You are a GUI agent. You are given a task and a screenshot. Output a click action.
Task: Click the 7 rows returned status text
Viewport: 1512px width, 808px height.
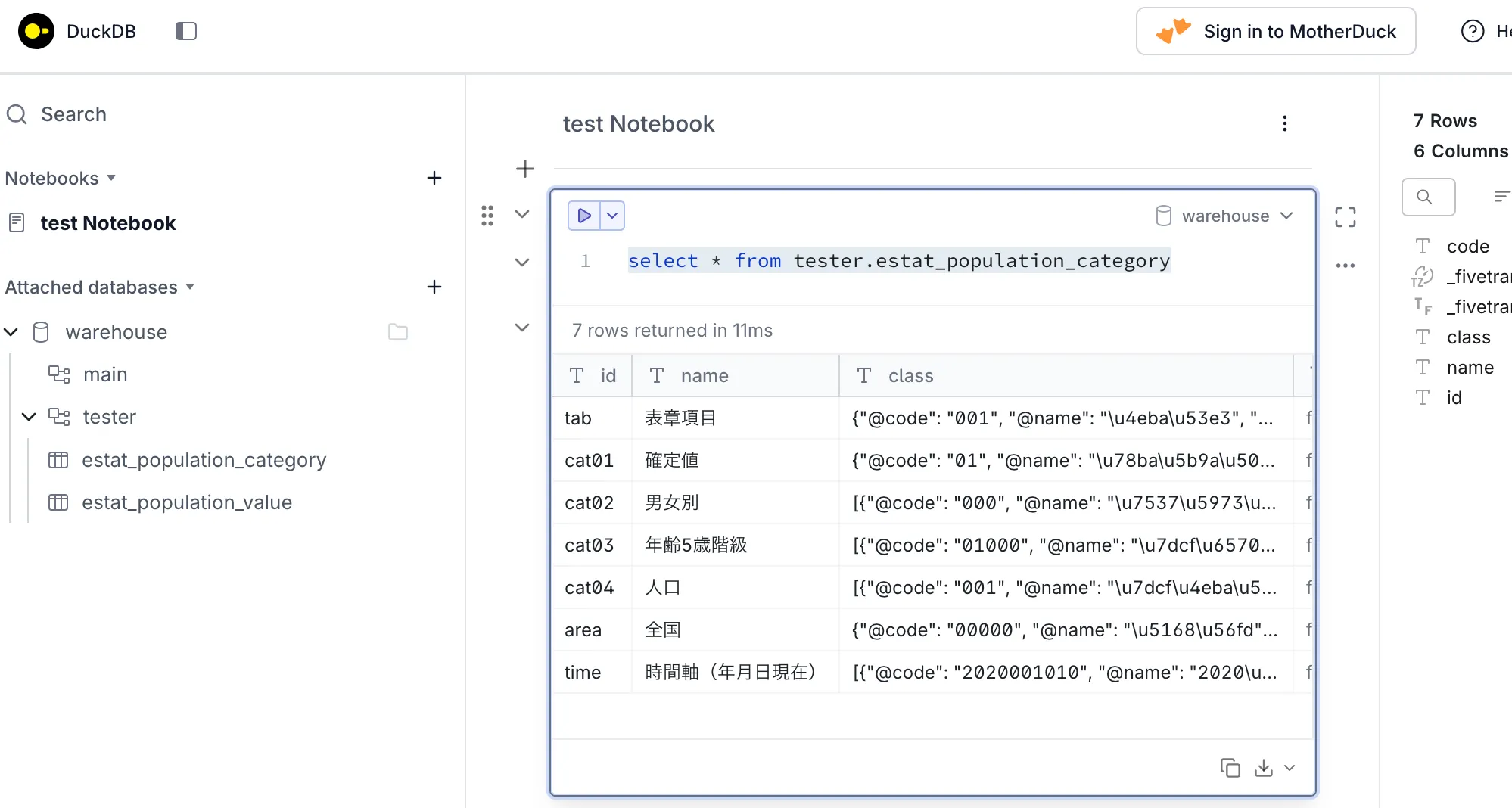point(672,331)
